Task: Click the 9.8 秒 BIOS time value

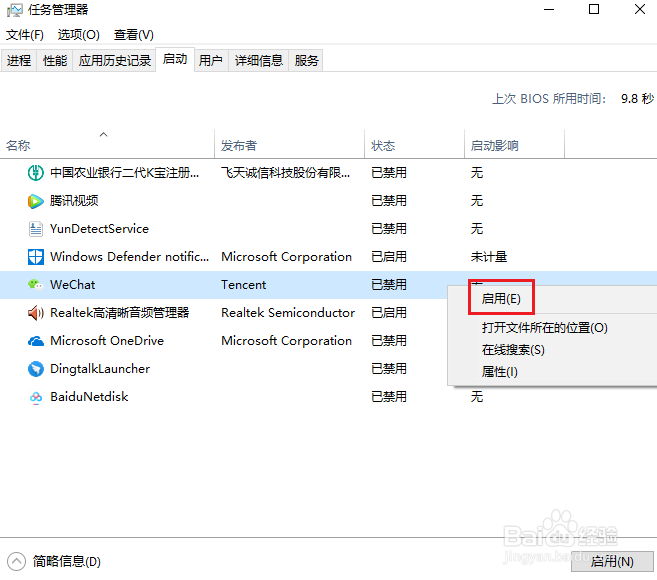Action: [x=637, y=99]
